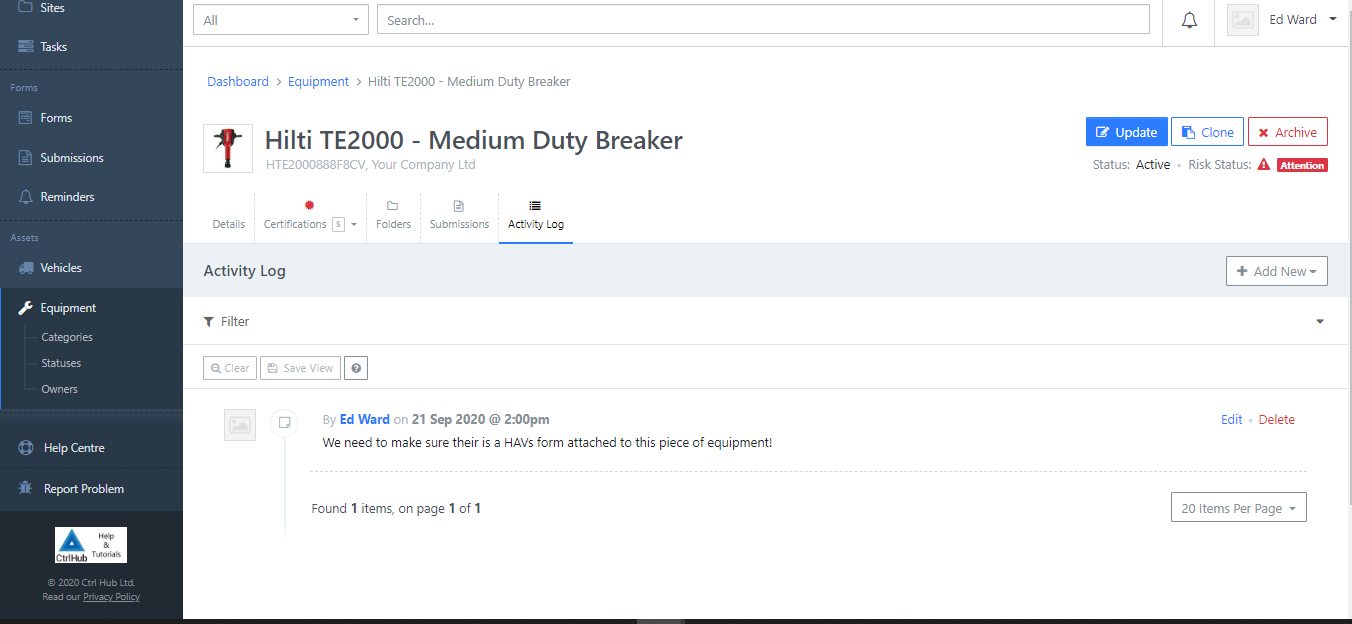
Task: Switch to the Submissions tab
Action: (x=459, y=216)
